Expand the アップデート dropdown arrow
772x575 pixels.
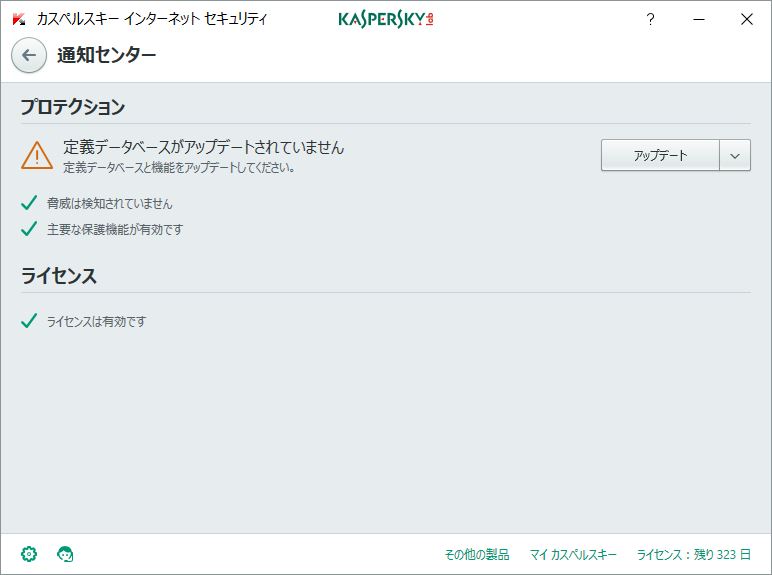[735, 155]
